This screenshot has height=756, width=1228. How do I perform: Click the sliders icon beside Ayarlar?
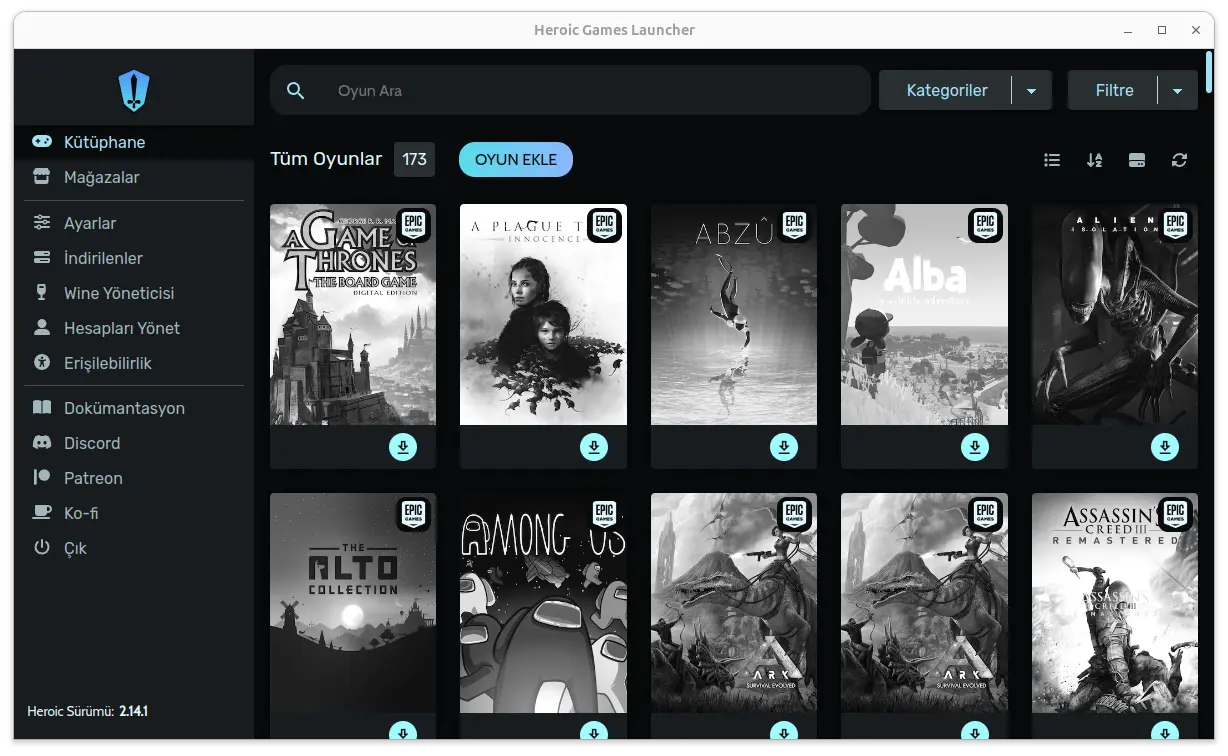42,223
